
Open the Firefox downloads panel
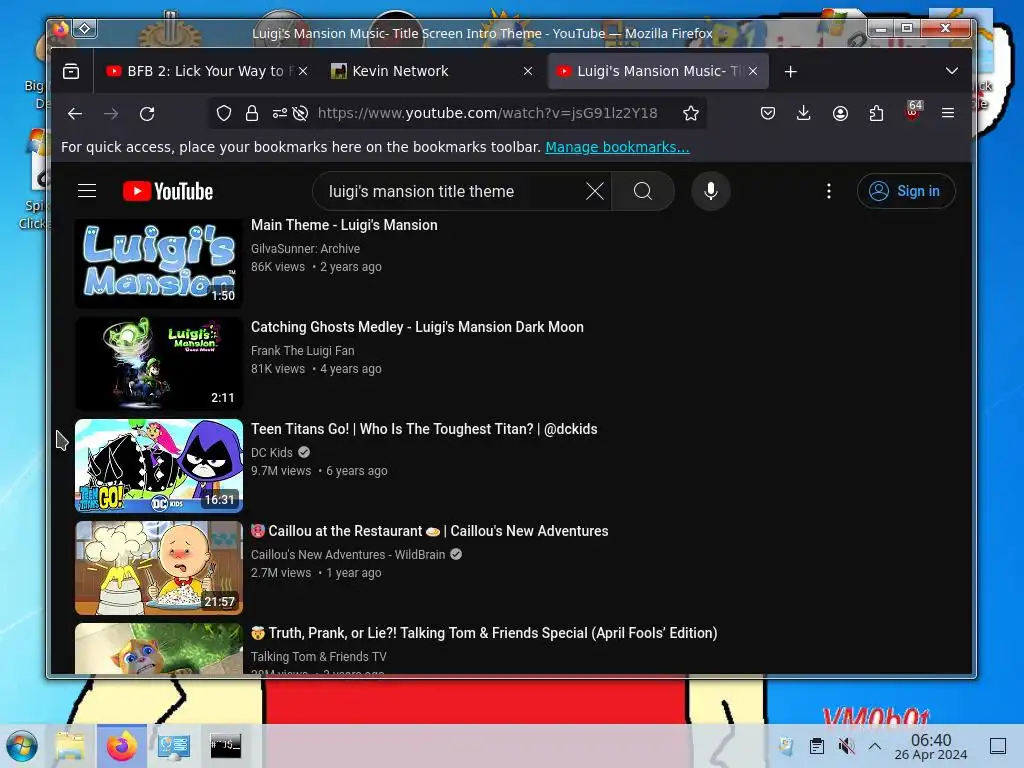coord(804,114)
